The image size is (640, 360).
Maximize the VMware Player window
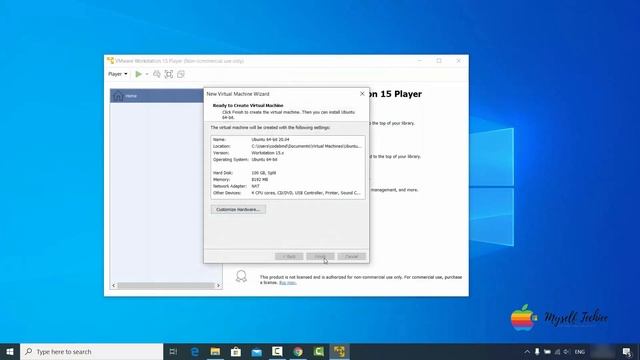pyautogui.click(x=439, y=60)
